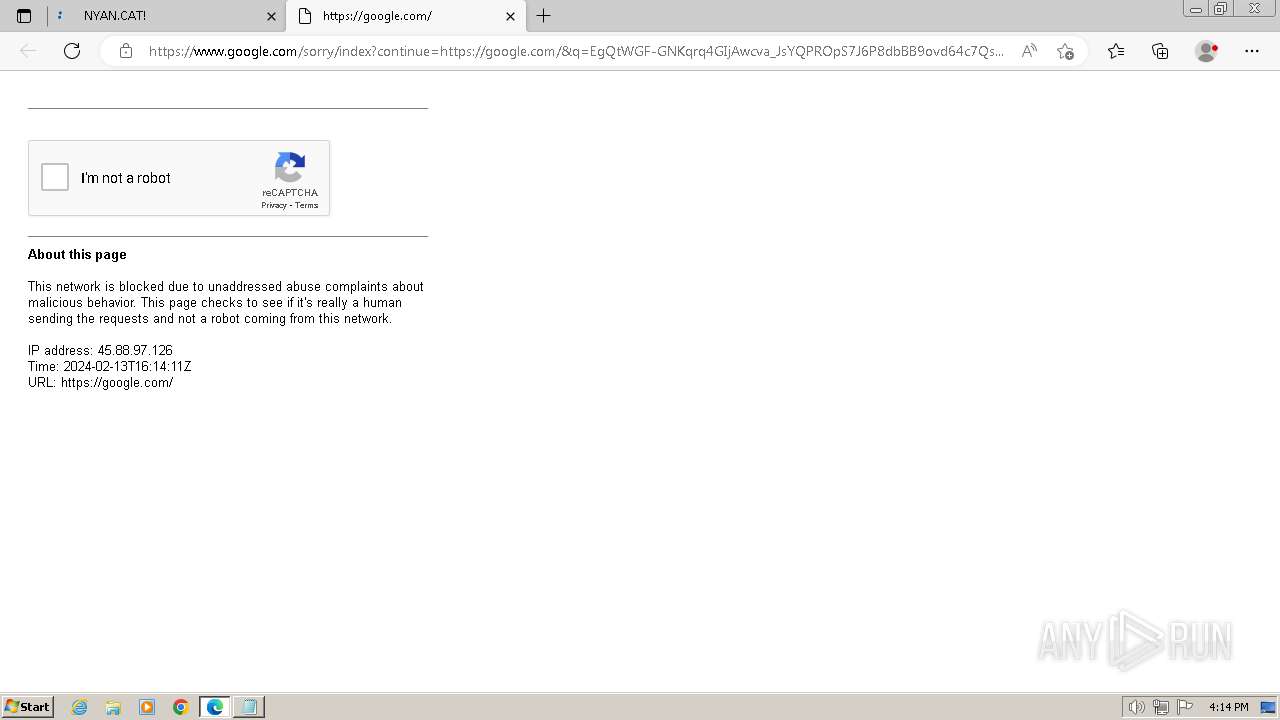Click the network is blocked paragraph
The height and width of the screenshot is (720, 1280).
[x=226, y=303]
